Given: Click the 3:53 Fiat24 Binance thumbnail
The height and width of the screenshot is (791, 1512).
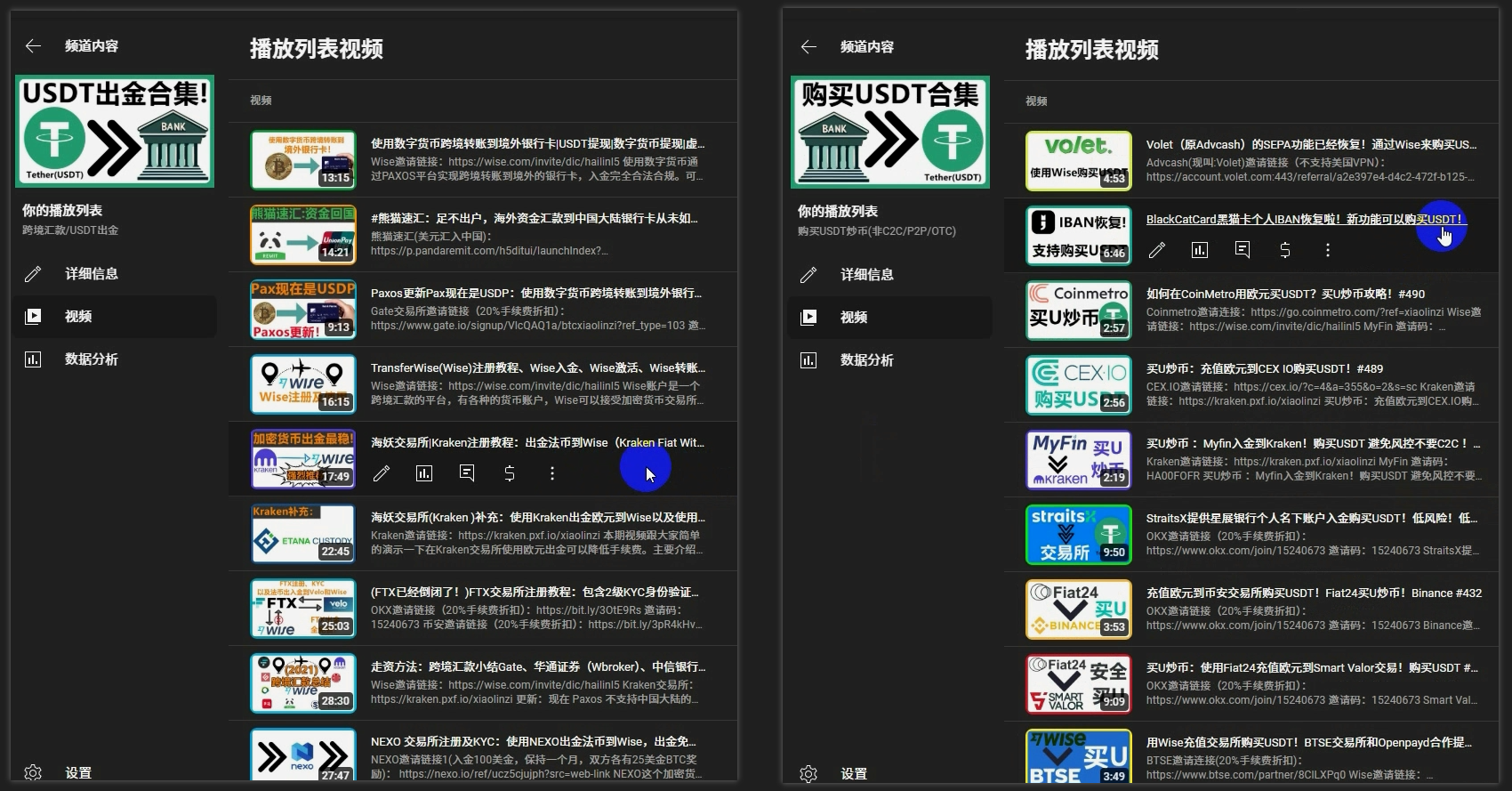Looking at the screenshot, I should pos(1079,609).
